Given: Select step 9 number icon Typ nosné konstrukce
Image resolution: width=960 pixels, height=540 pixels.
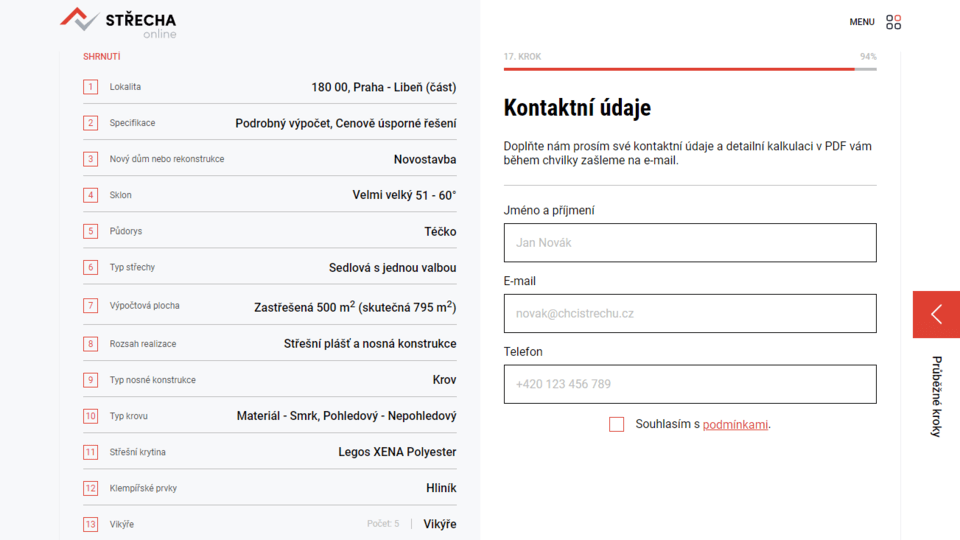Looking at the screenshot, I should [91, 380].
